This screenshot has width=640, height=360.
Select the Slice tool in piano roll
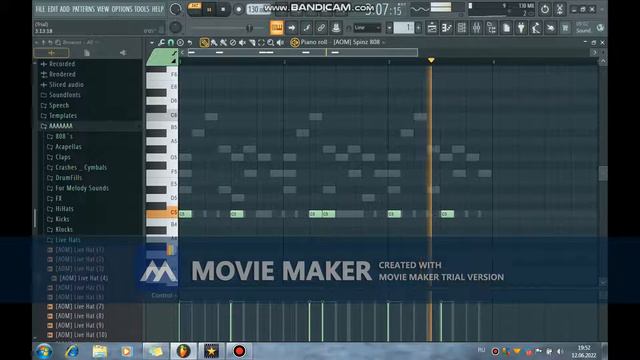(252, 42)
